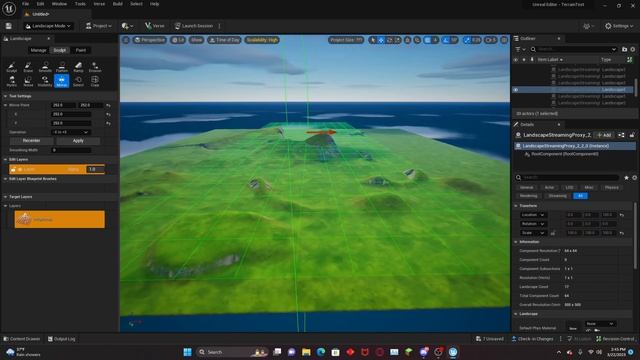Open the blueprint/add script icon beside Add

(x=621, y=135)
